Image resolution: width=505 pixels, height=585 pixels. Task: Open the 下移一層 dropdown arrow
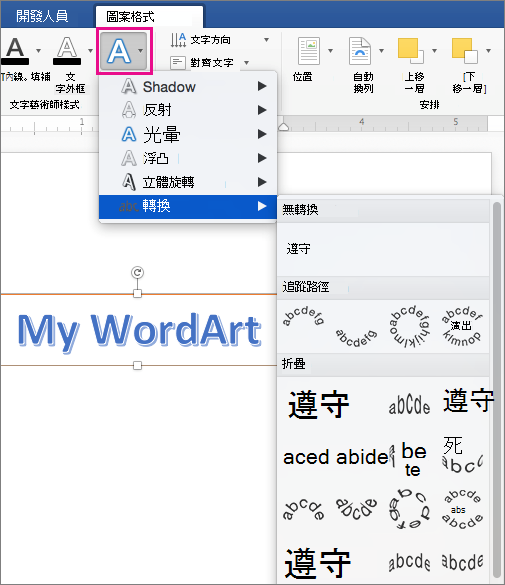489,51
